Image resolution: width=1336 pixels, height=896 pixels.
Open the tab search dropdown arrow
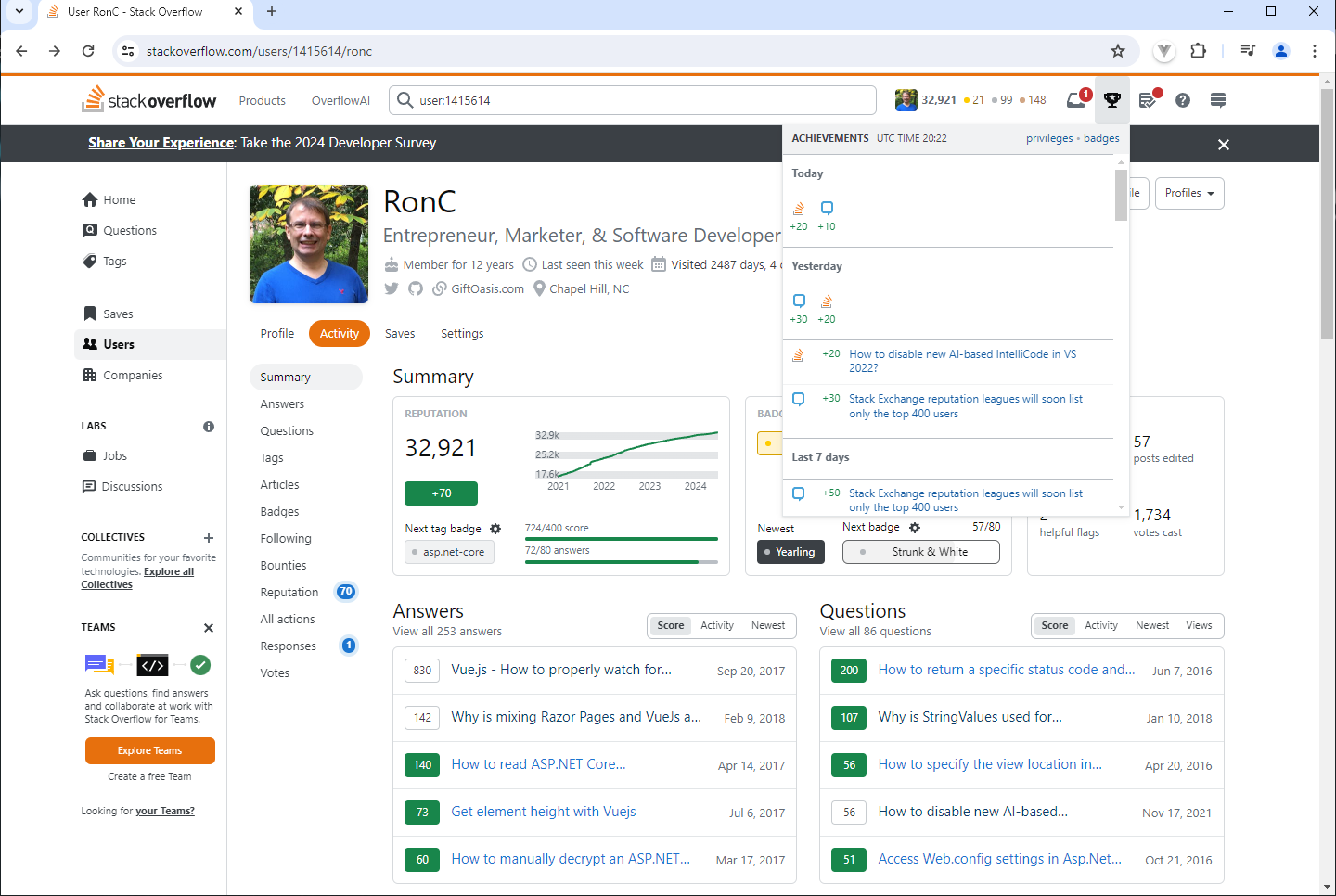click(x=19, y=12)
